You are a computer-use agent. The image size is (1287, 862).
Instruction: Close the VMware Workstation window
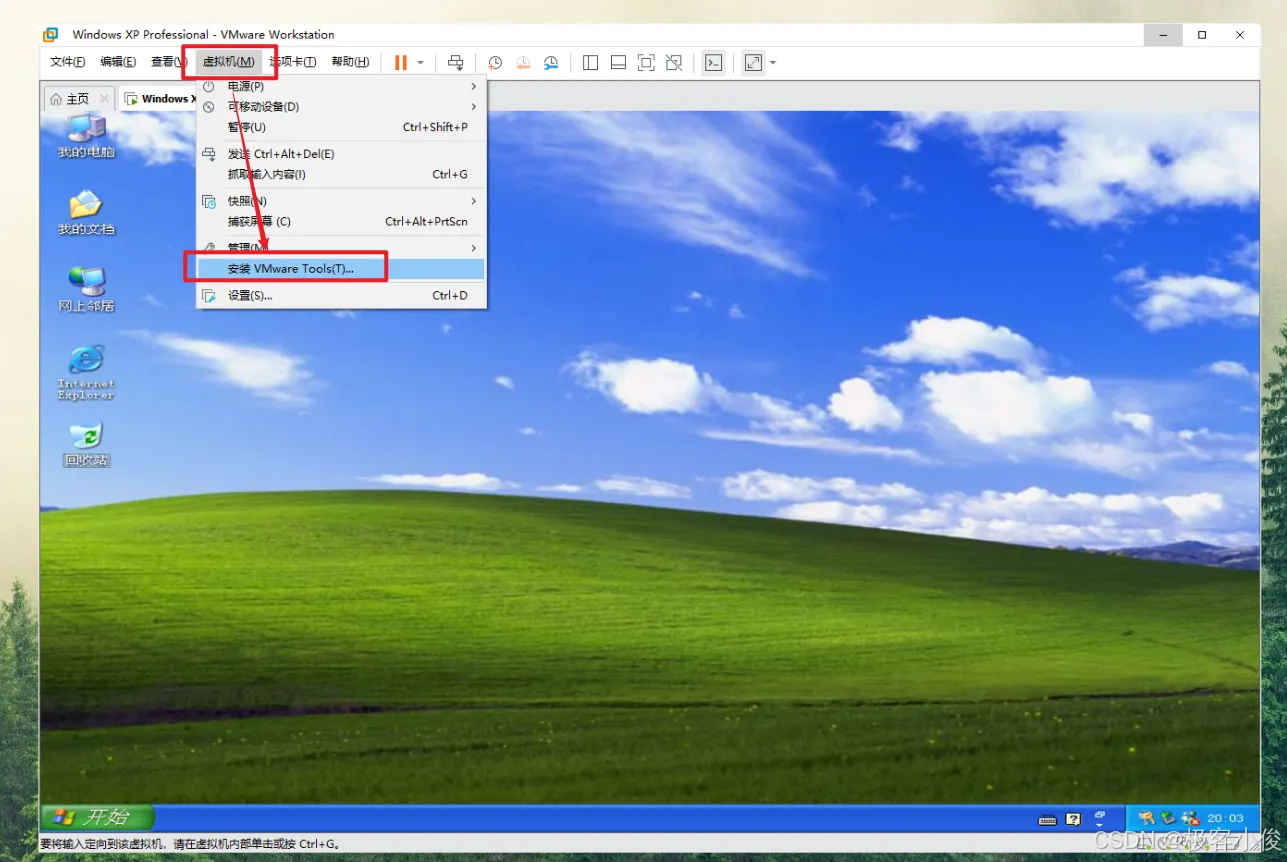pos(1240,35)
